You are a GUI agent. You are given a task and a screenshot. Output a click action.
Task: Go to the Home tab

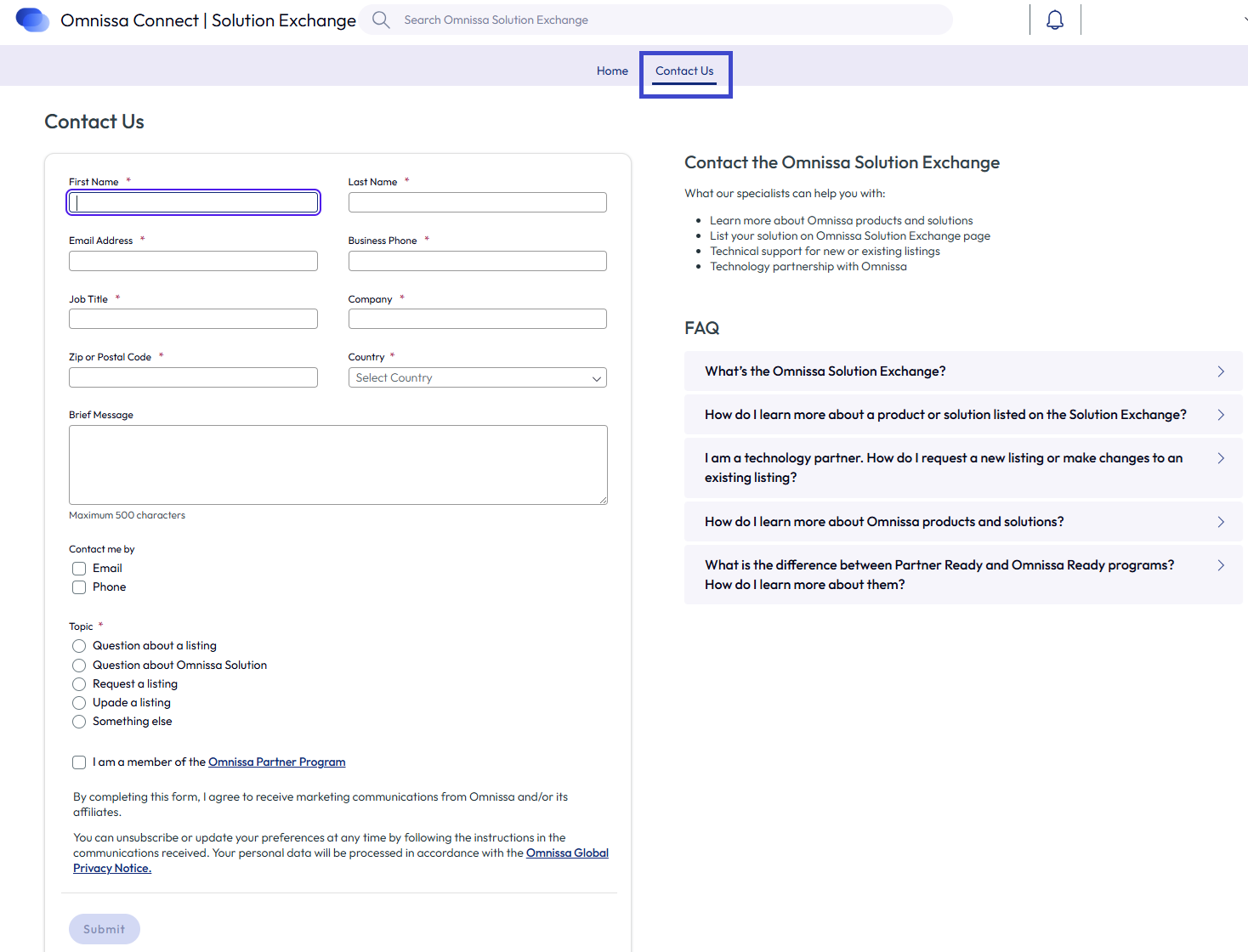612,71
